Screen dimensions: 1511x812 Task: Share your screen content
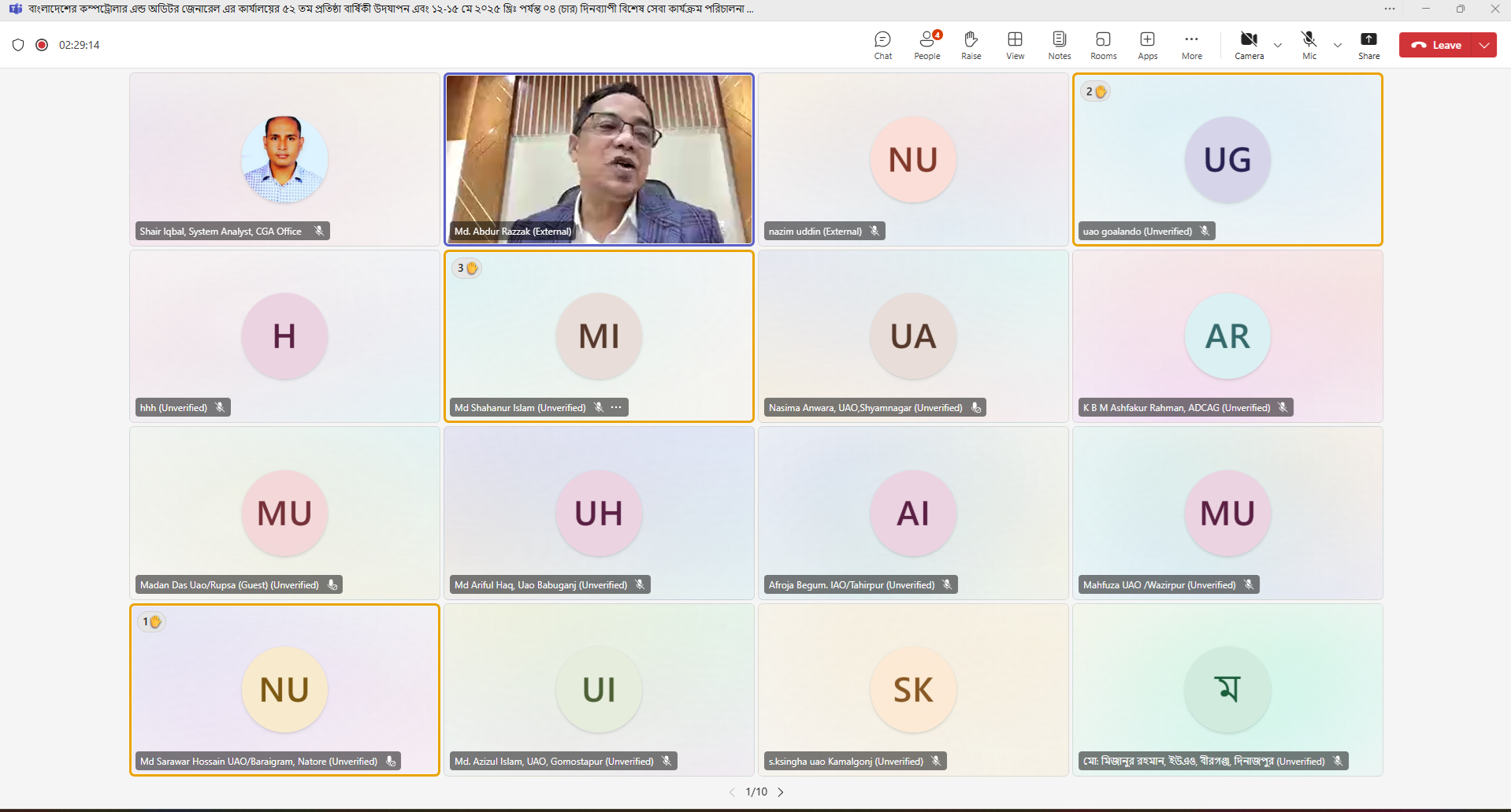(x=1368, y=45)
